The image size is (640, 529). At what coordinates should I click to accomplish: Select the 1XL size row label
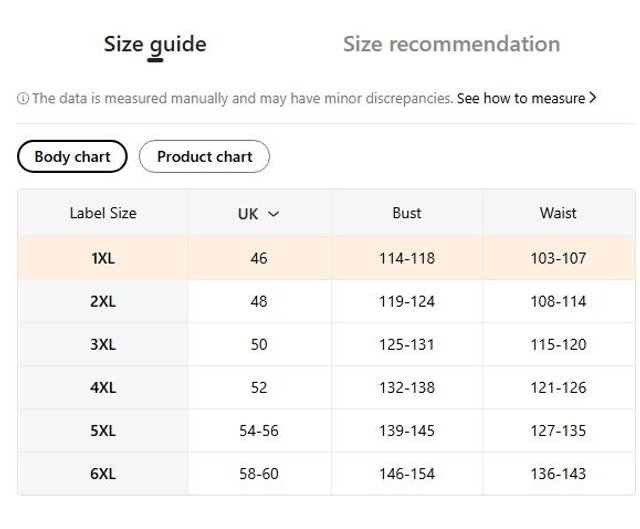click(x=103, y=258)
